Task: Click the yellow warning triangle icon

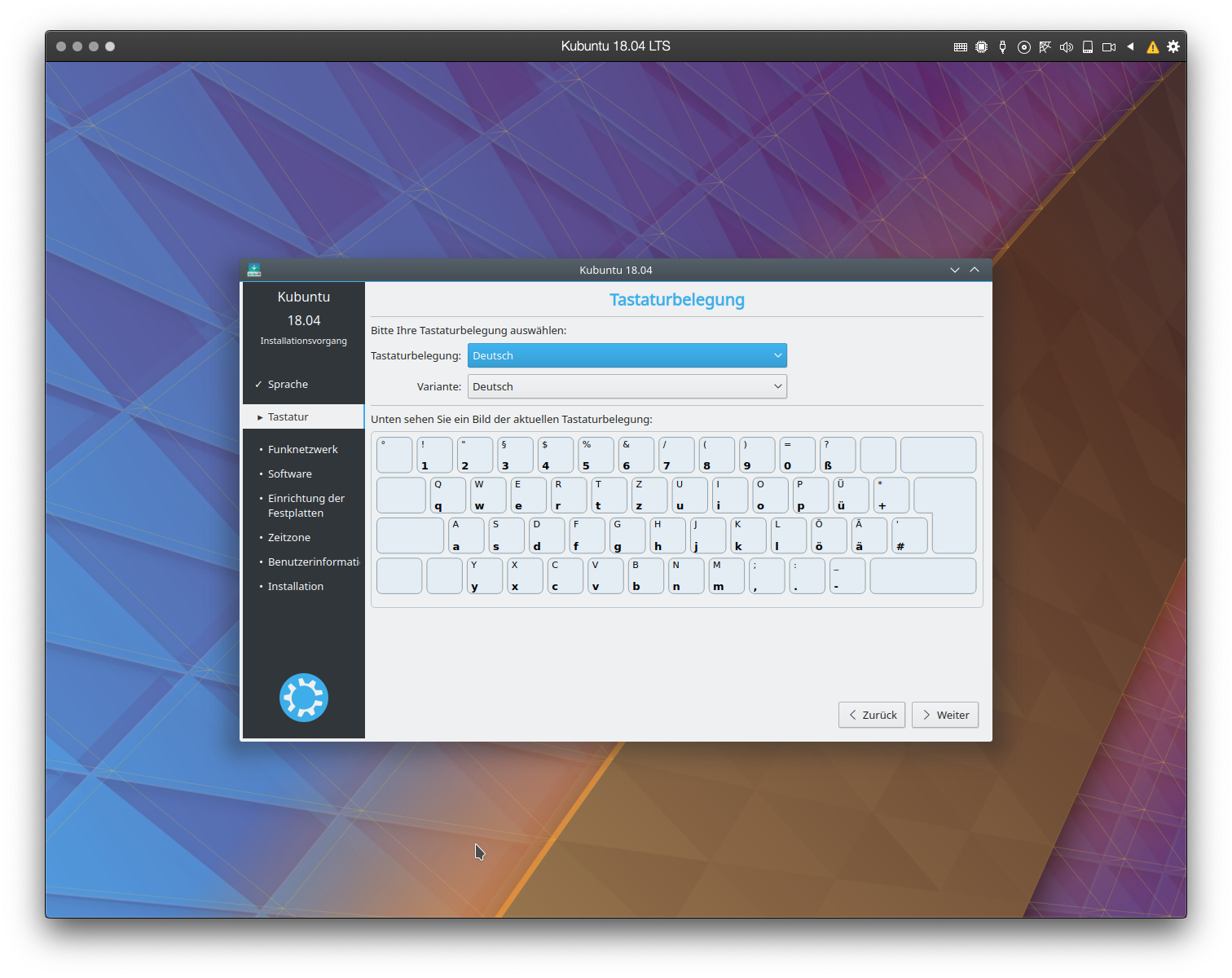Action: [x=1153, y=47]
